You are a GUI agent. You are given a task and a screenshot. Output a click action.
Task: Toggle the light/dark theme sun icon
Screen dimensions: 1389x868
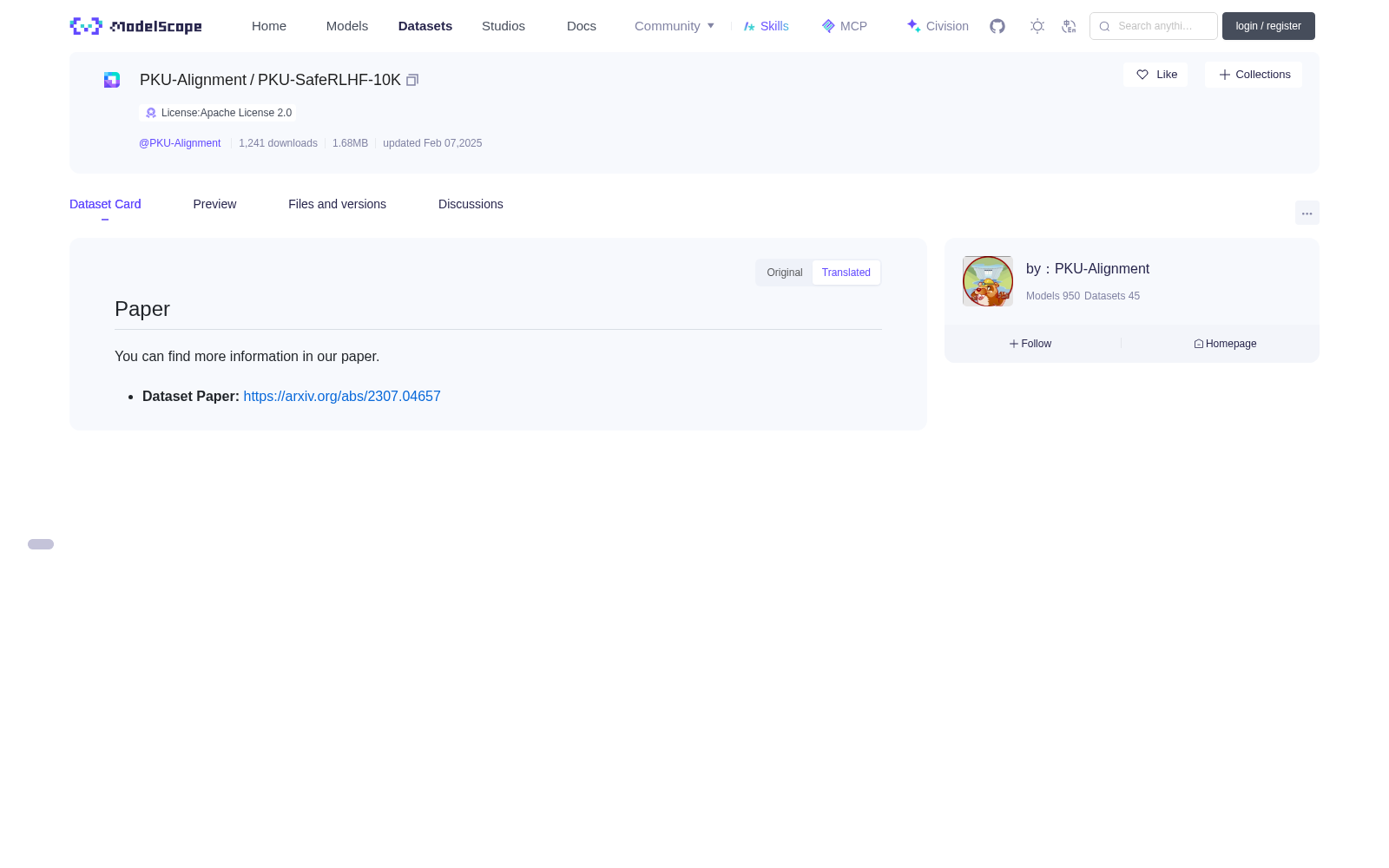pyautogui.click(x=1037, y=26)
